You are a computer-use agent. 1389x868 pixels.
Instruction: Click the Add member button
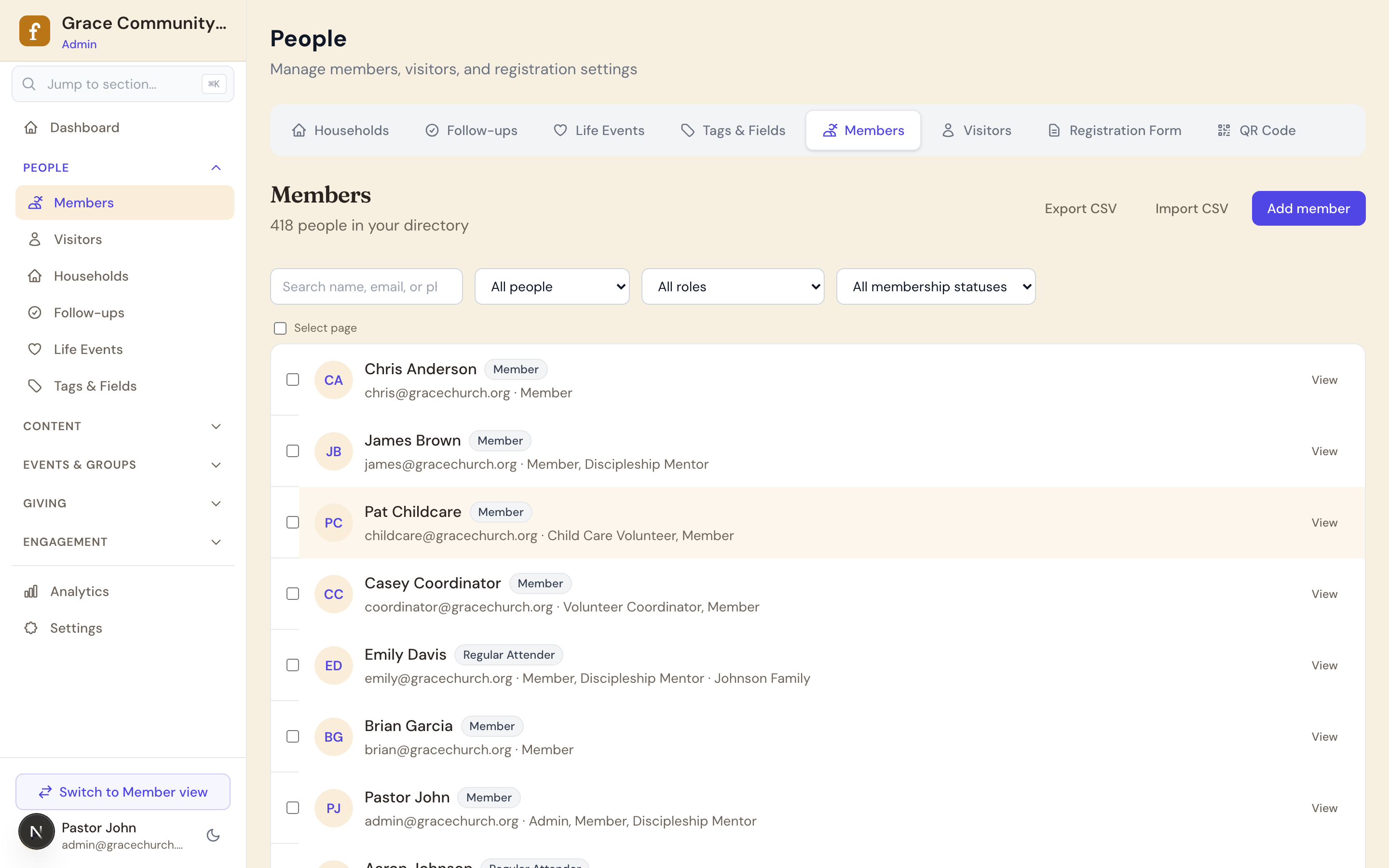tap(1308, 208)
